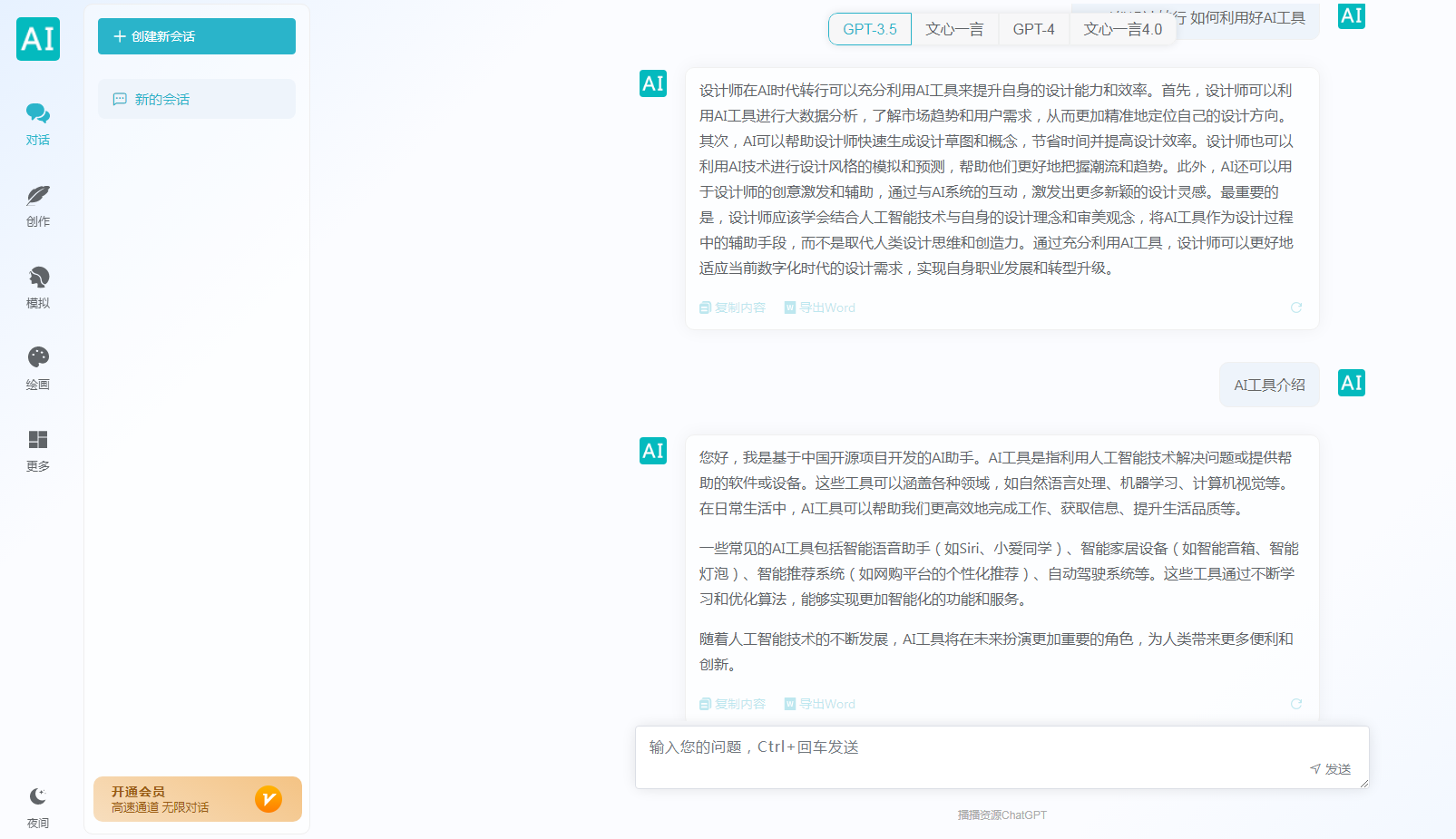Open the 对话 chat panel
The height and width of the screenshot is (839, 1456).
pyautogui.click(x=37, y=122)
